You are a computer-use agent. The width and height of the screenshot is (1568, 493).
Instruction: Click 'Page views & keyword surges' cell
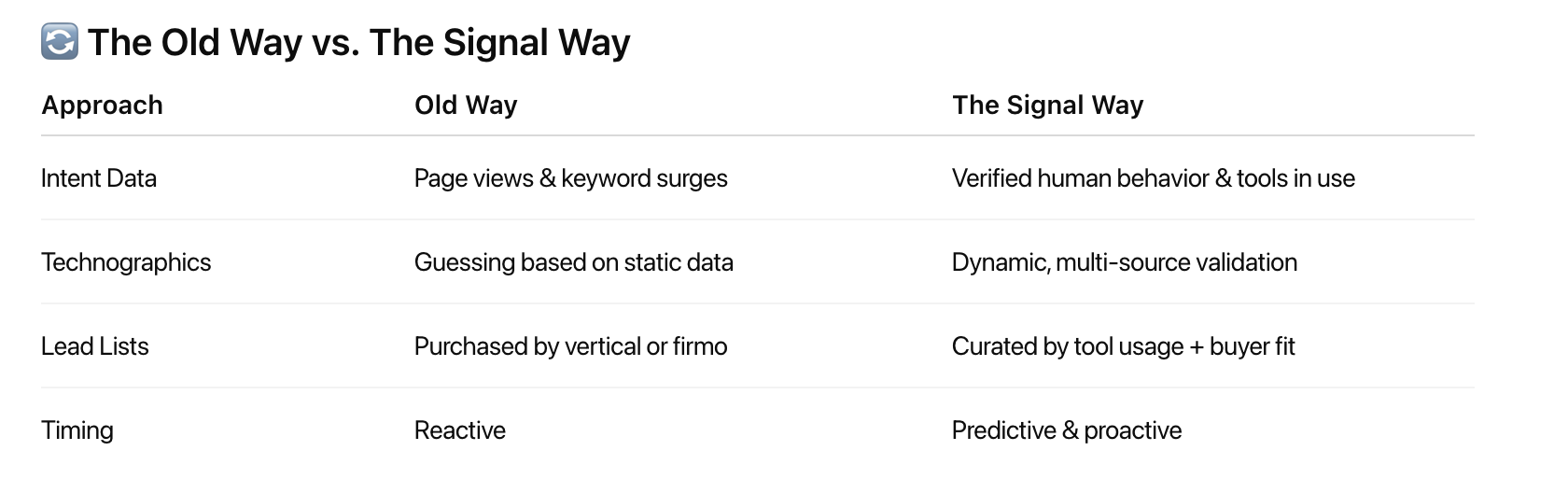(571, 178)
